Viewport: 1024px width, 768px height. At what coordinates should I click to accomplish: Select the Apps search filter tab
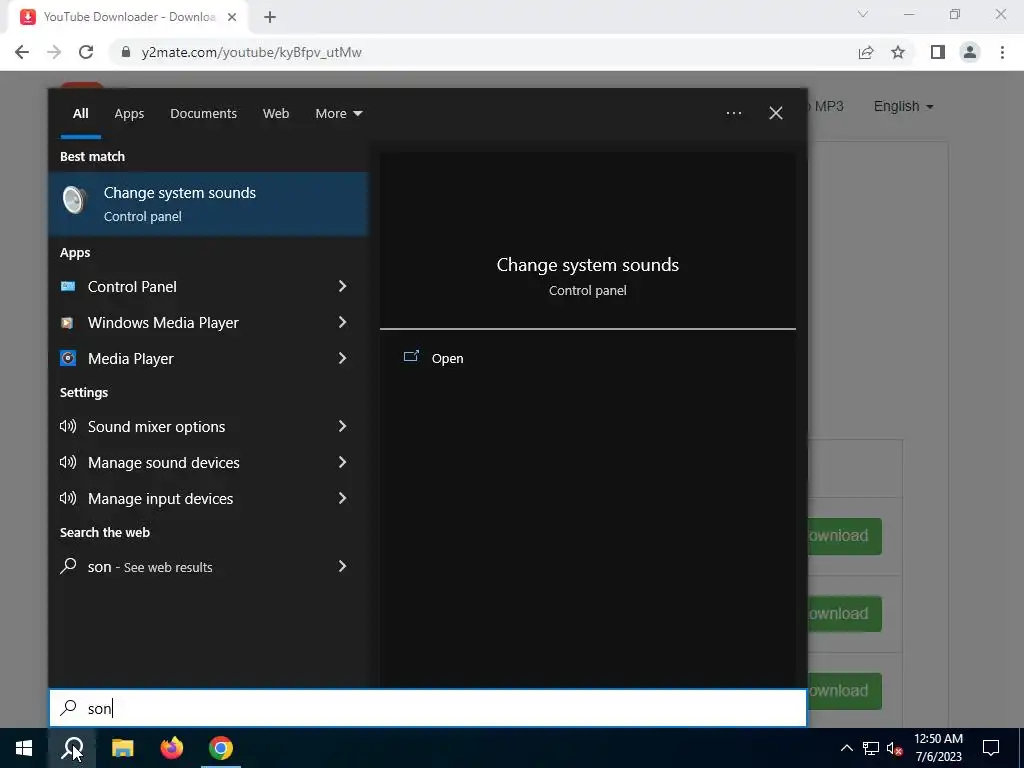[x=129, y=114]
